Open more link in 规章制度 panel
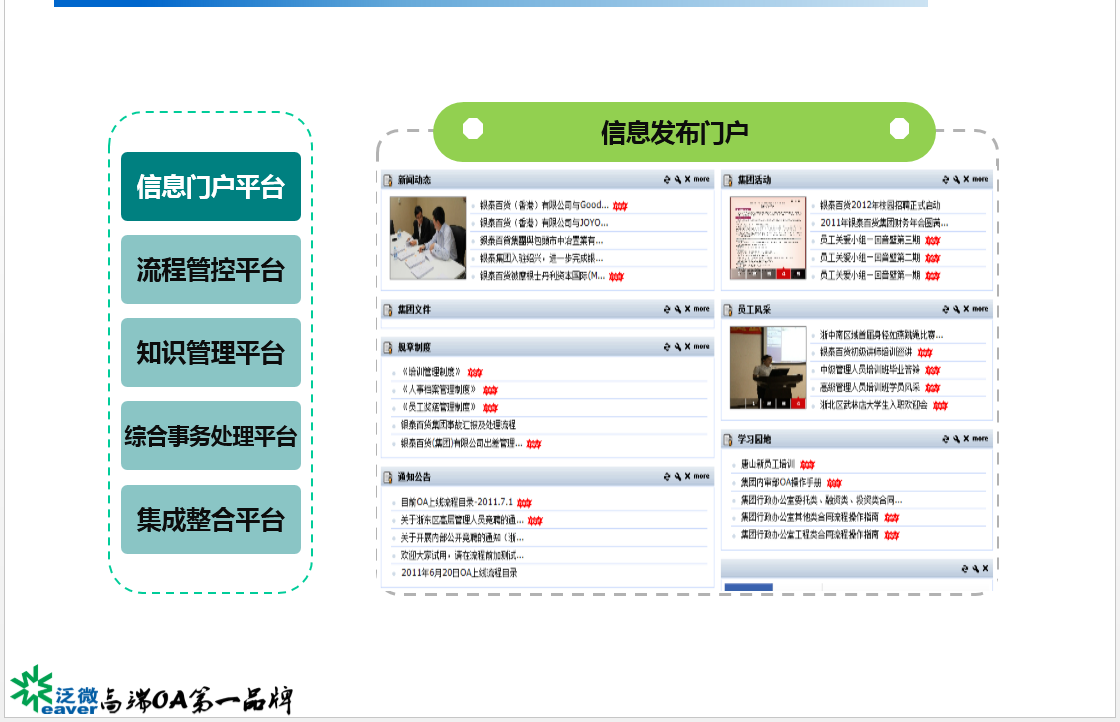Image resolution: width=1120 pixels, height=722 pixels. coord(701,346)
